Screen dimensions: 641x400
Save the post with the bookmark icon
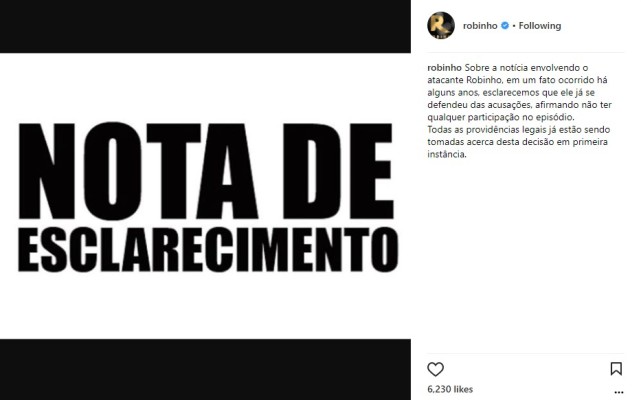(x=616, y=369)
